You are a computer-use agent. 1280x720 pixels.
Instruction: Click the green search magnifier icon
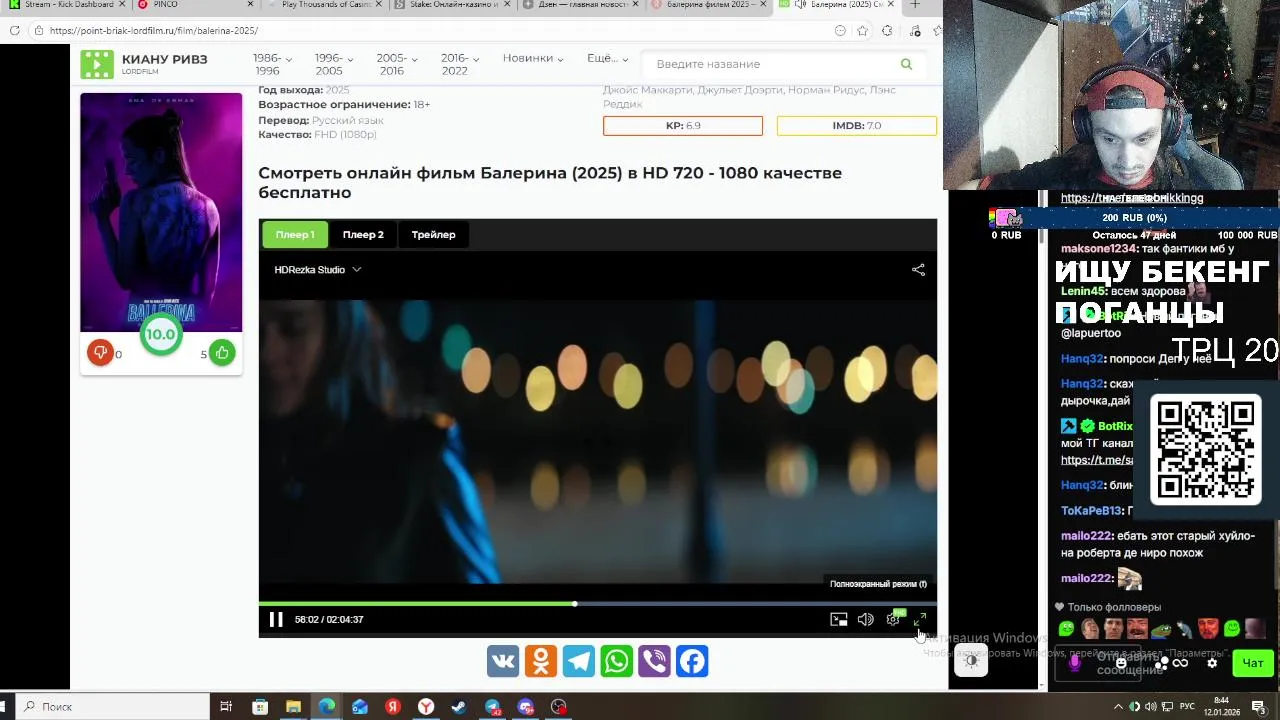click(906, 64)
